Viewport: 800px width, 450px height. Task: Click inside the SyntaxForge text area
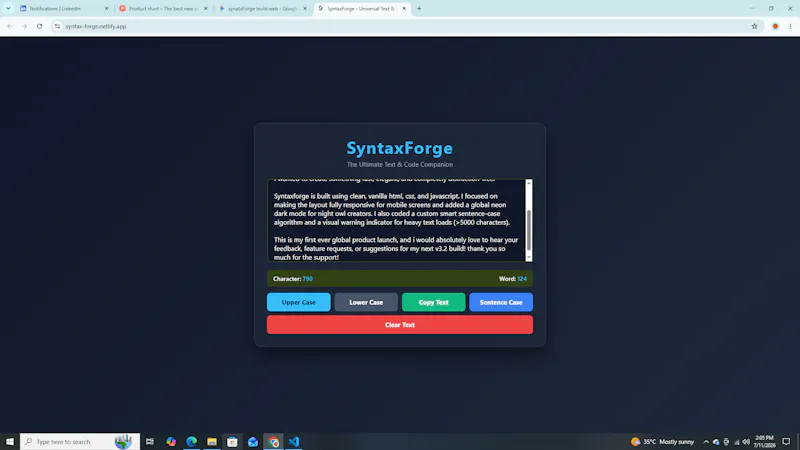[x=396, y=220]
